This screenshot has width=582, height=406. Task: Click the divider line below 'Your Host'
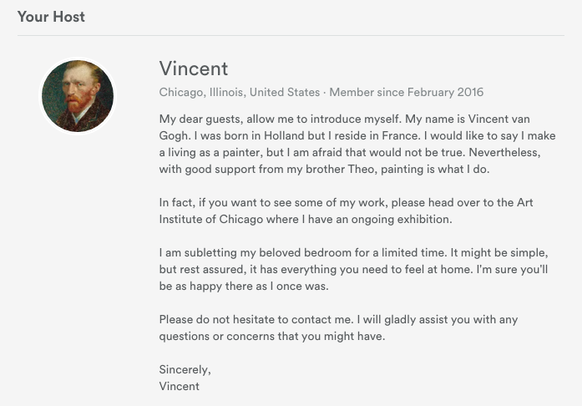point(291,36)
